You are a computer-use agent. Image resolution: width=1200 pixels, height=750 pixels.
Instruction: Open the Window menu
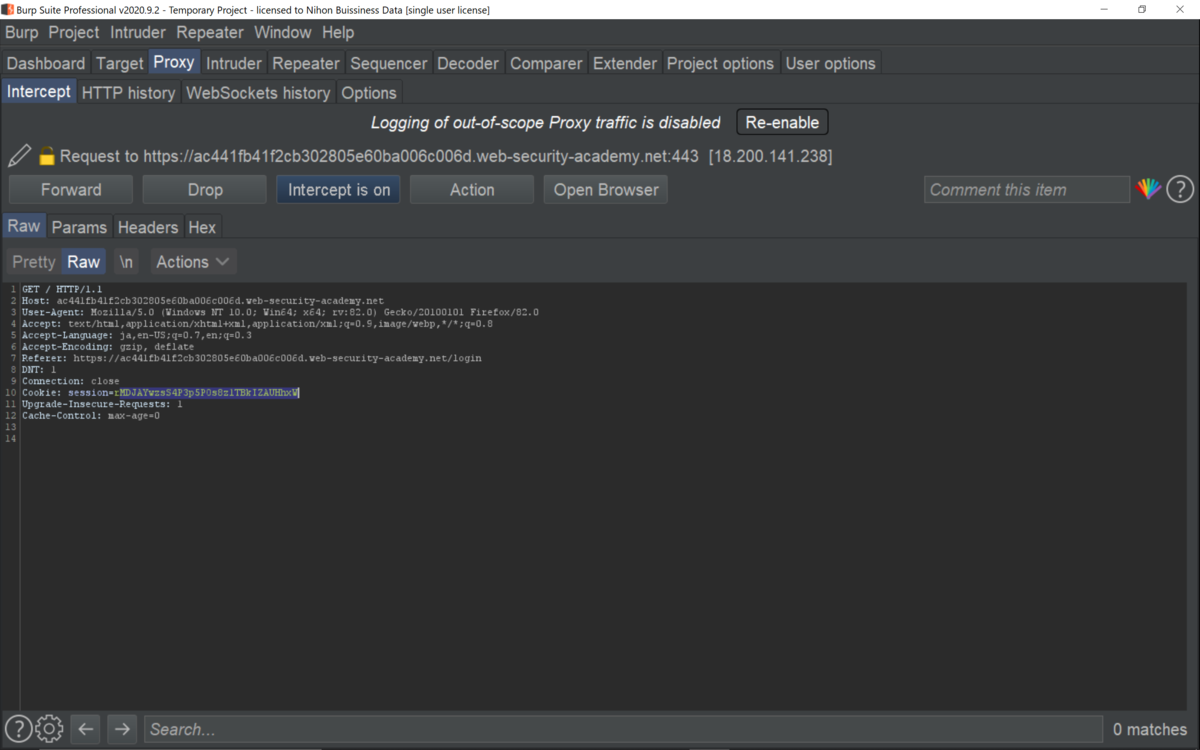click(283, 32)
